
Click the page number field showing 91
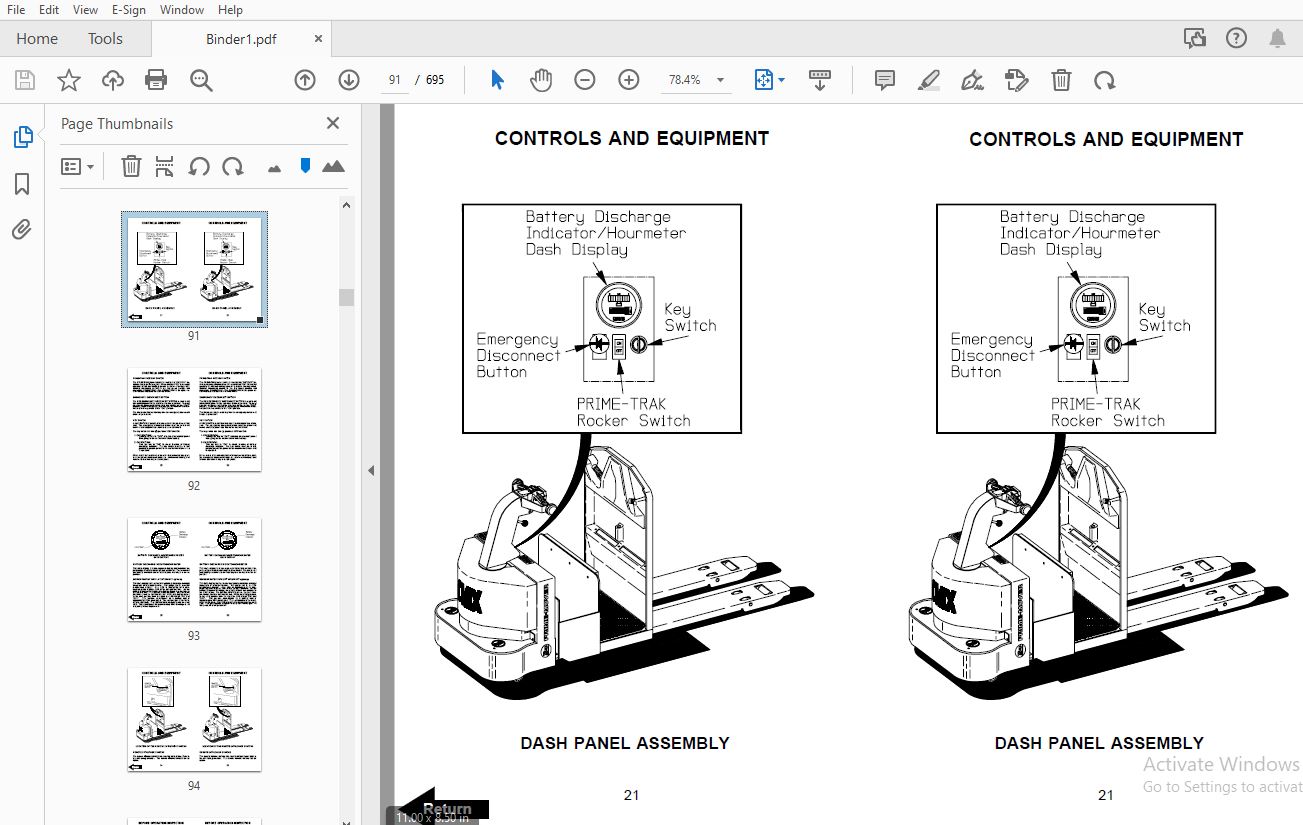click(395, 80)
